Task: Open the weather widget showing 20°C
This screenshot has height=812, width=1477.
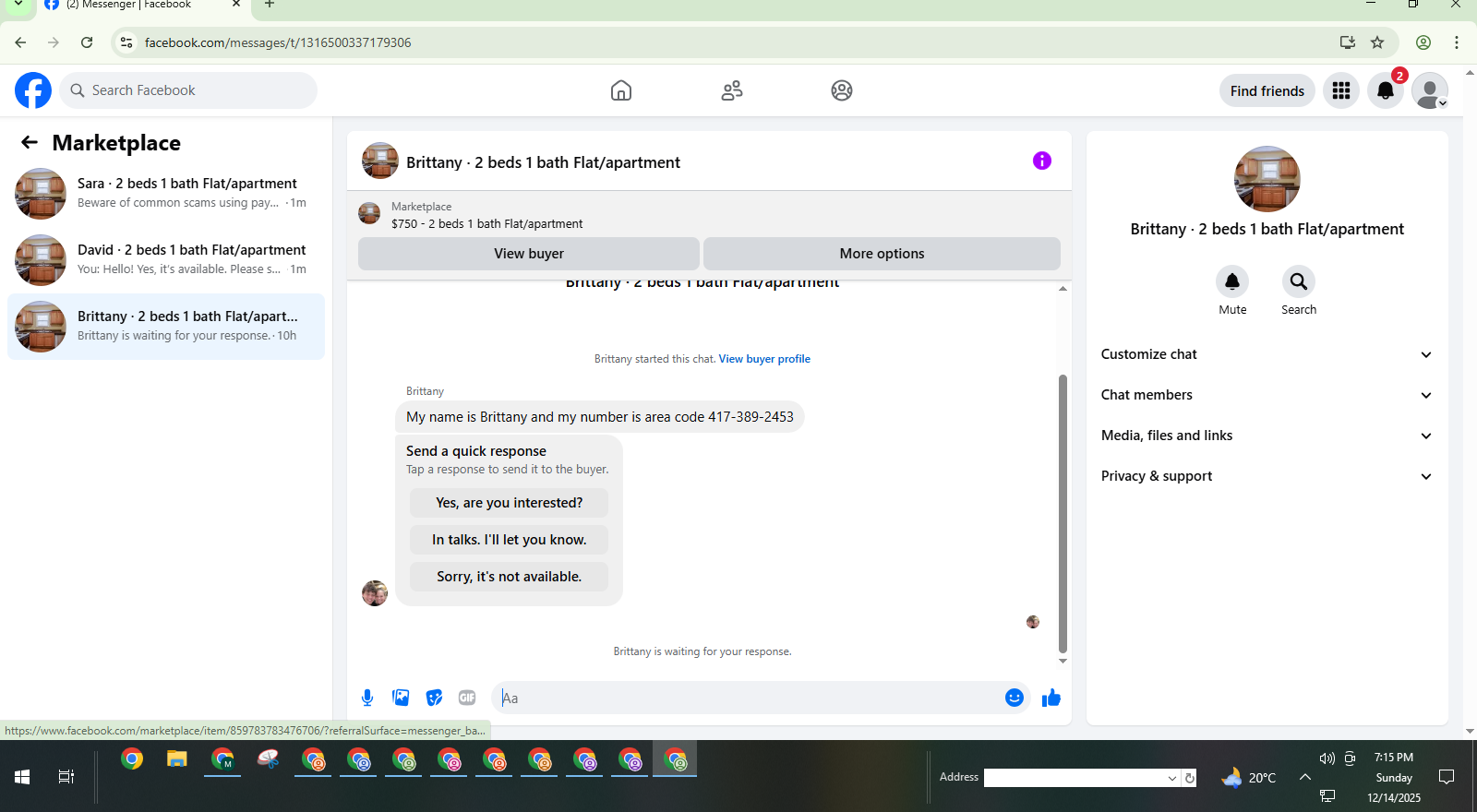Action: pyautogui.click(x=1249, y=778)
